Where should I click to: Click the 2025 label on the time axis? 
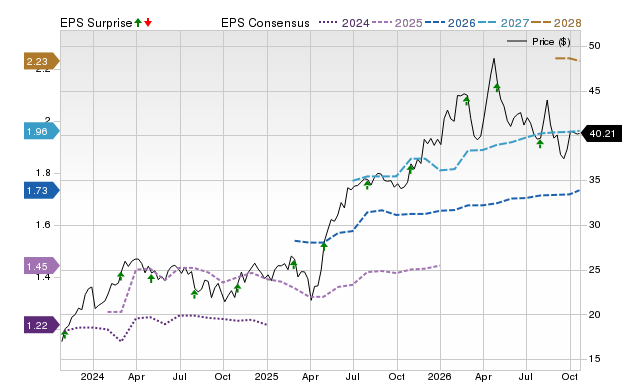[266, 376]
